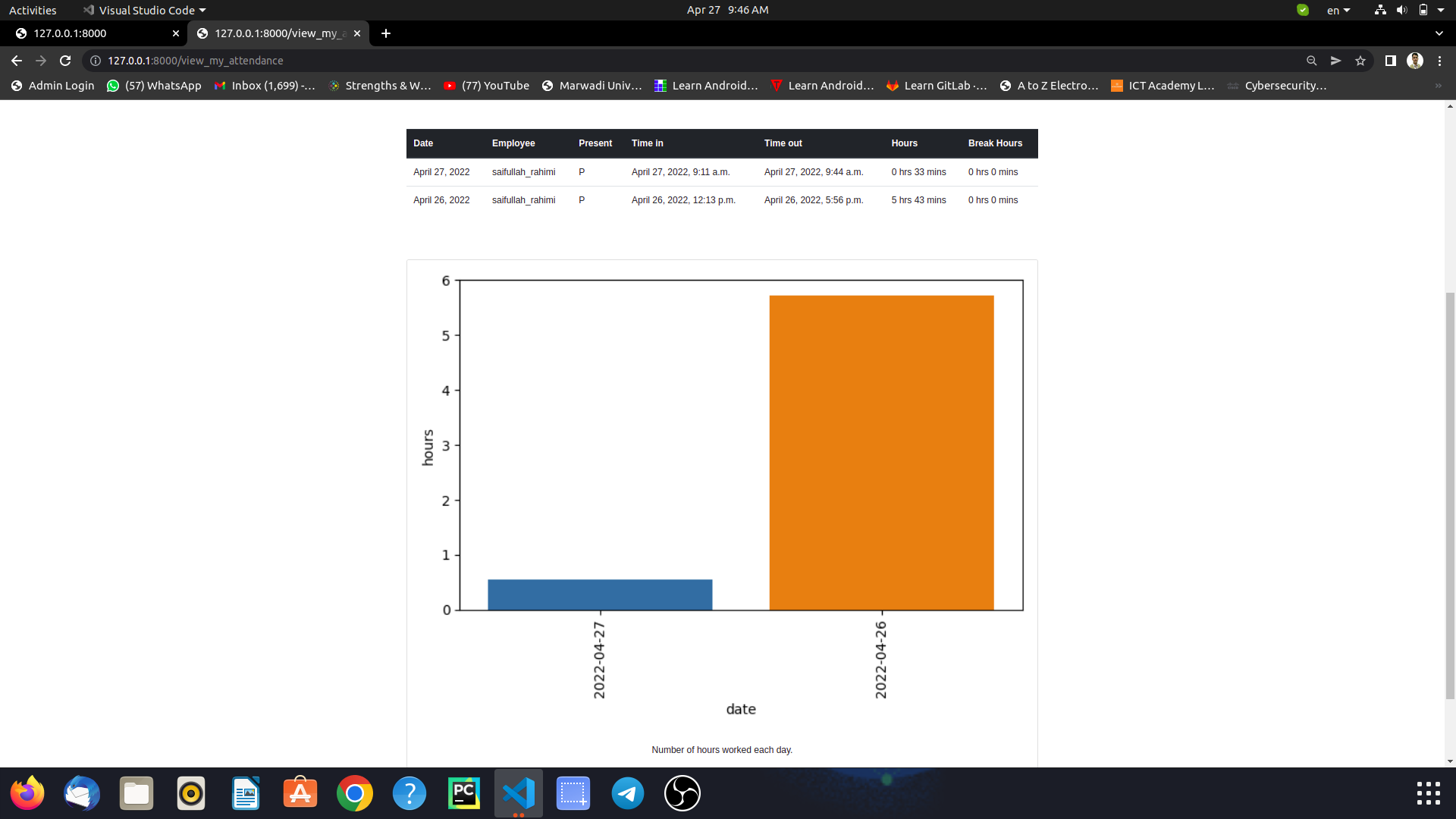This screenshot has height=819, width=1456.
Task: Open a new browser tab
Action: (x=386, y=33)
